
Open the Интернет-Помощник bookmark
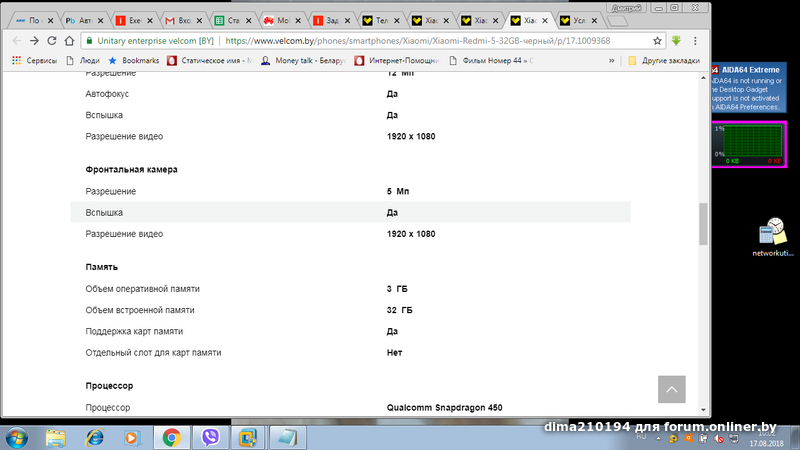point(396,61)
